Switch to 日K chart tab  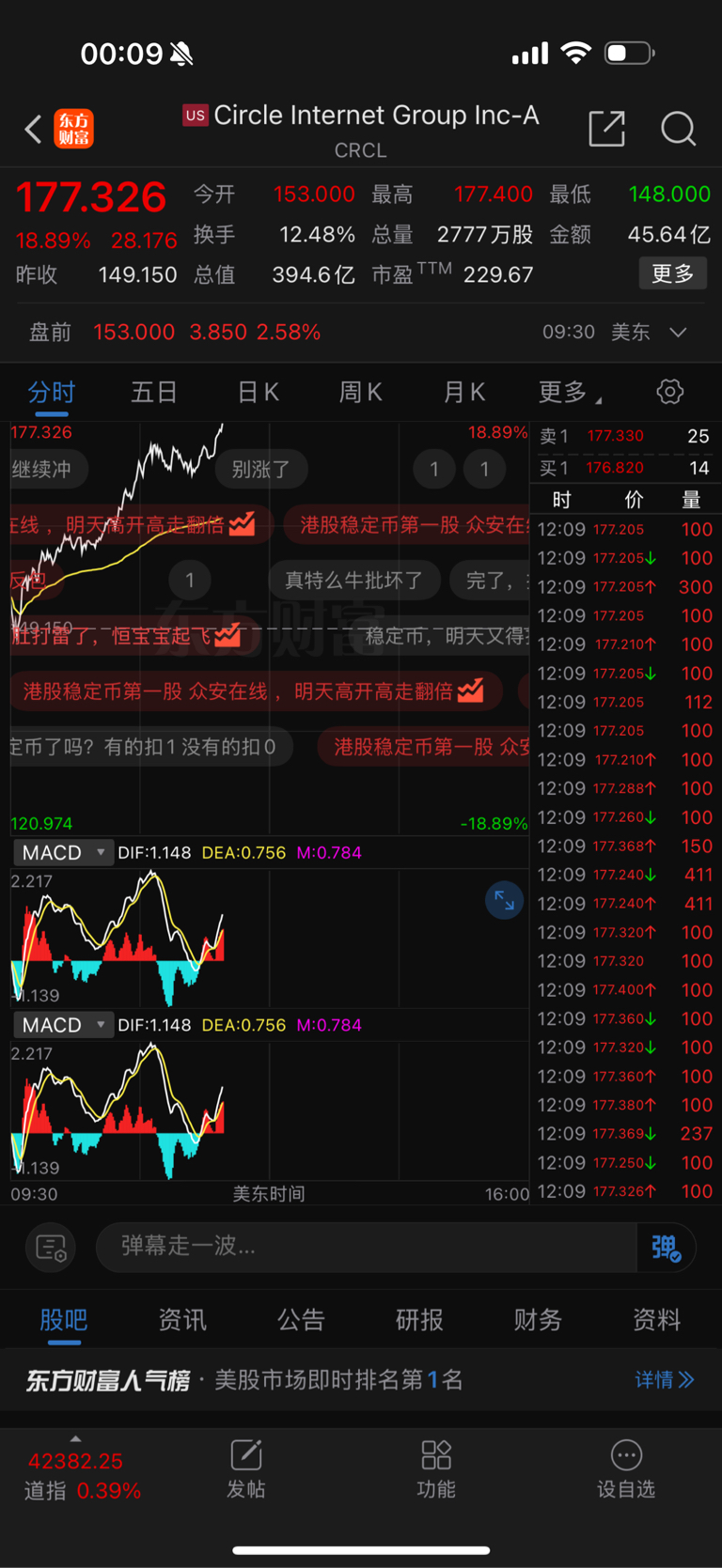[x=258, y=393]
